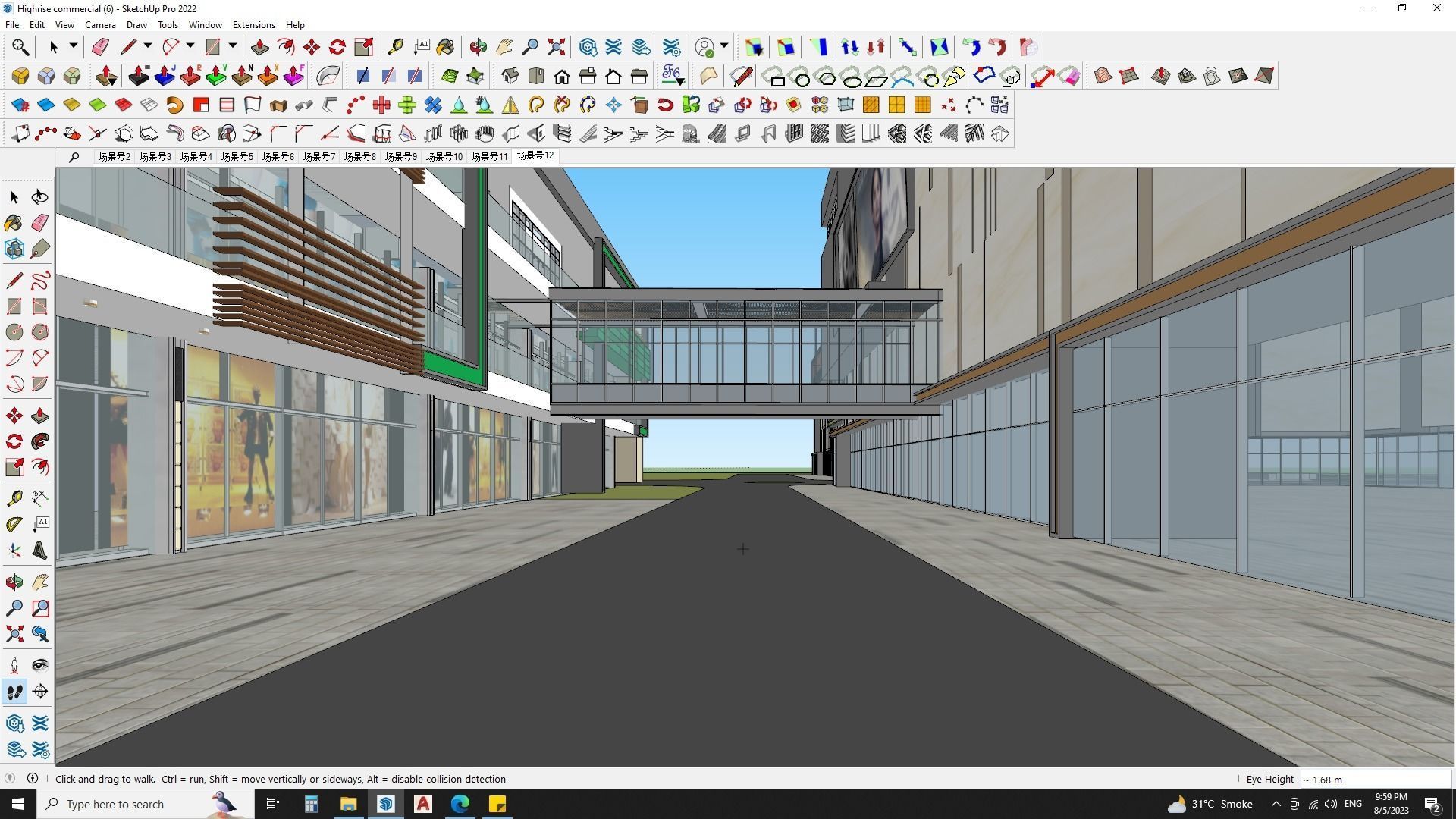Open AutoCAD from the taskbar
Screen dimensions: 1456x819
pyautogui.click(x=423, y=804)
